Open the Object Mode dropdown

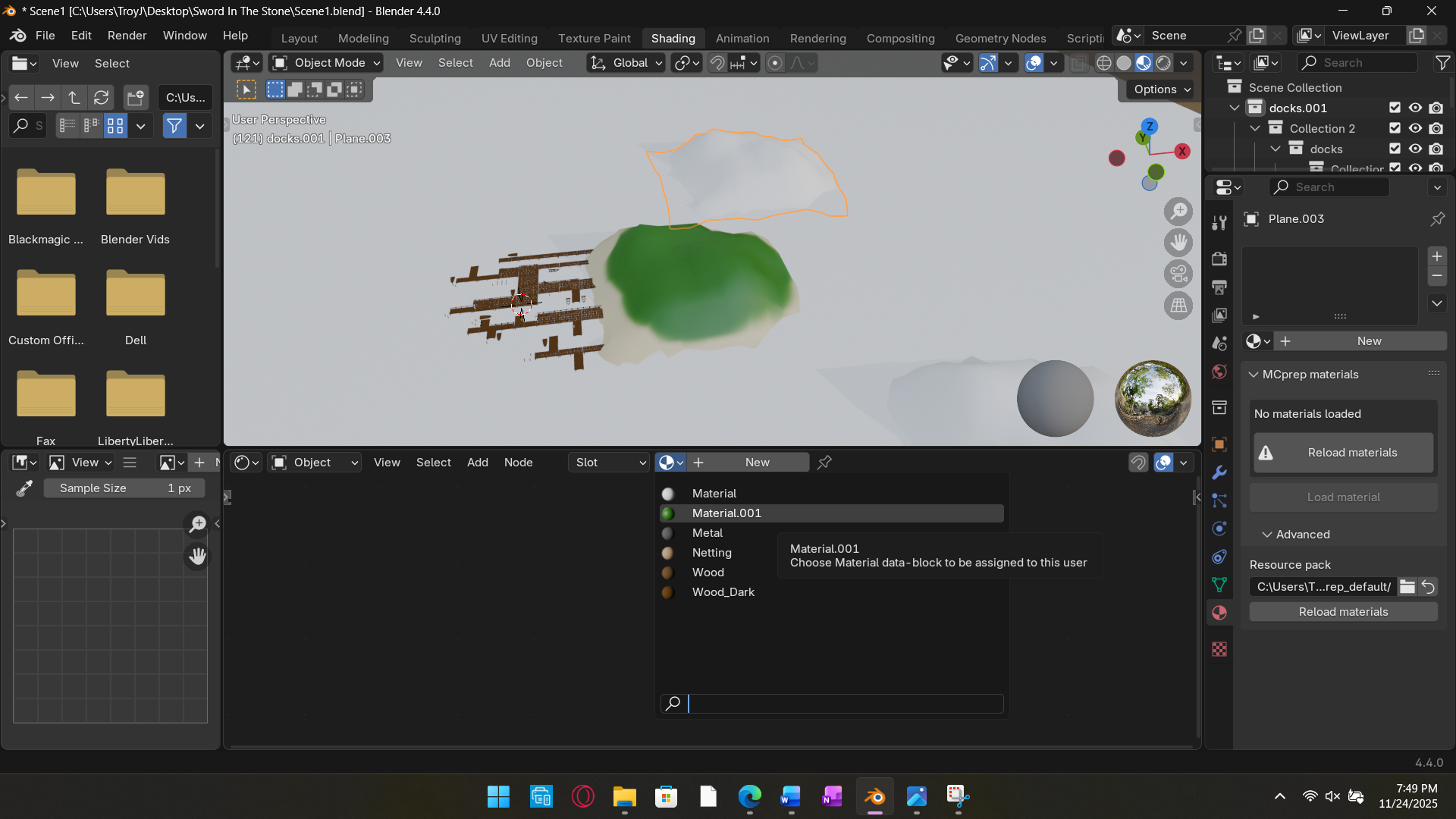tap(326, 63)
